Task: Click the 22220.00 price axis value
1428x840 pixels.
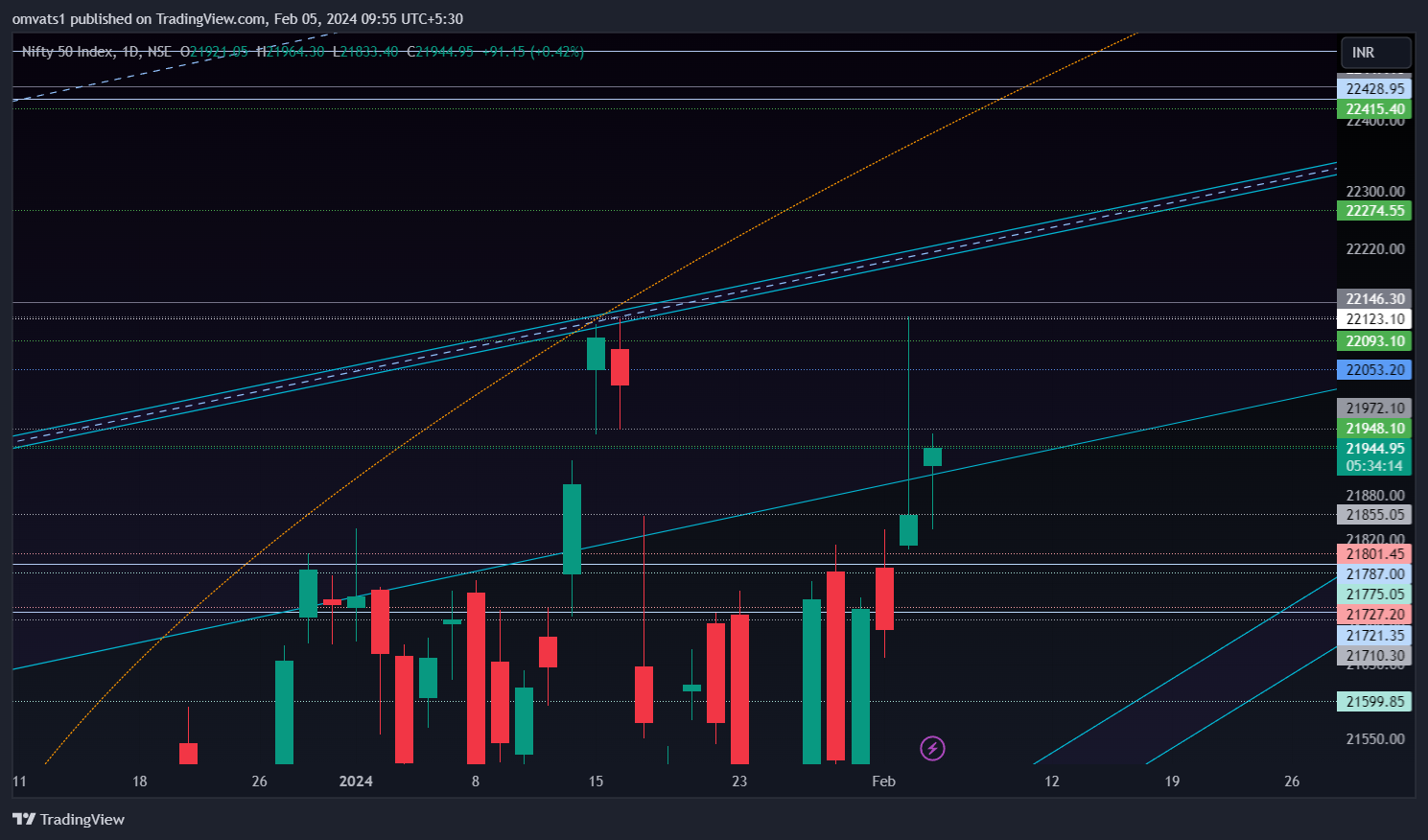Action: click(1375, 249)
